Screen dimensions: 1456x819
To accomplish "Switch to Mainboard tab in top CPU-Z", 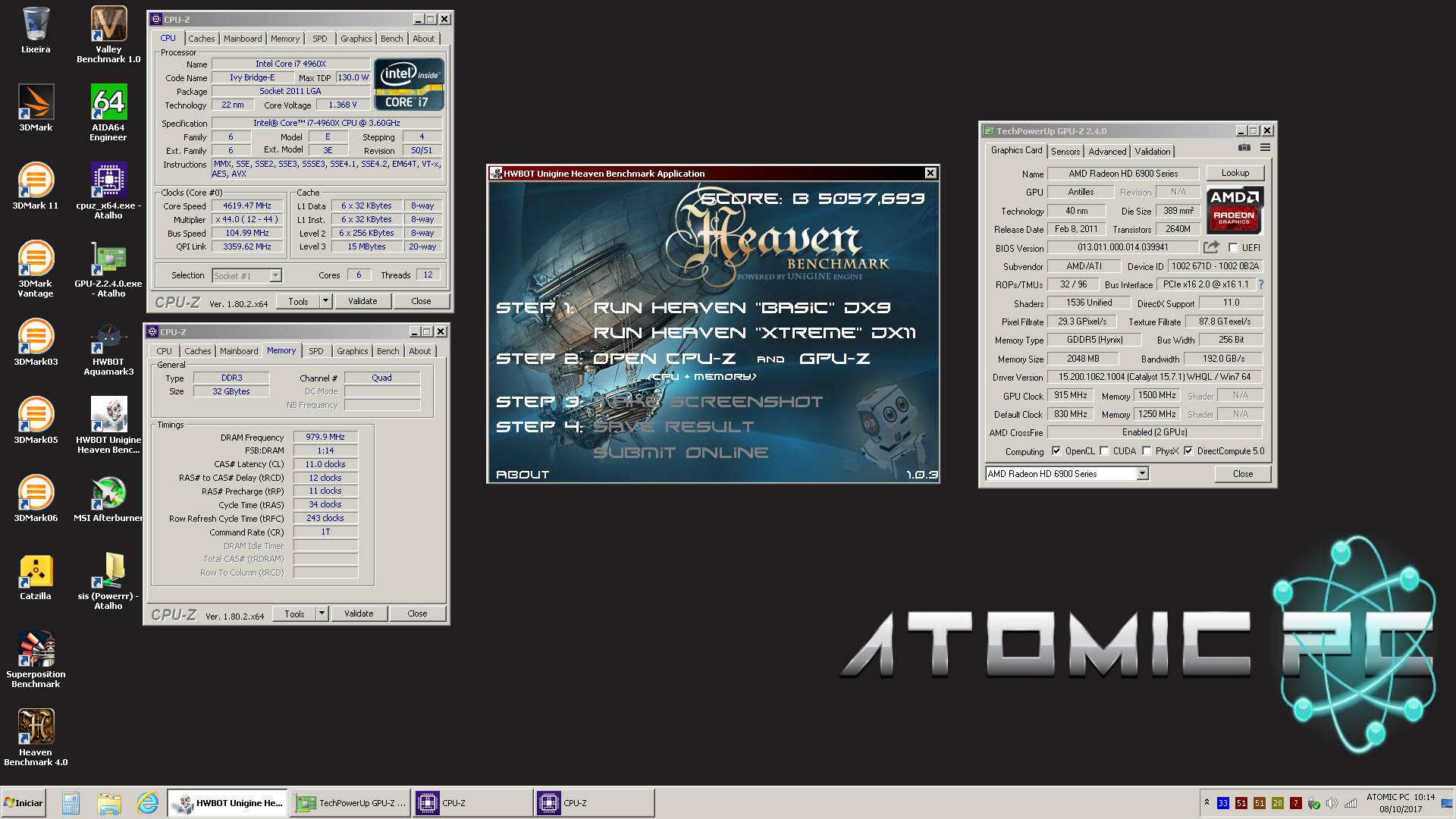I will click(243, 39).
